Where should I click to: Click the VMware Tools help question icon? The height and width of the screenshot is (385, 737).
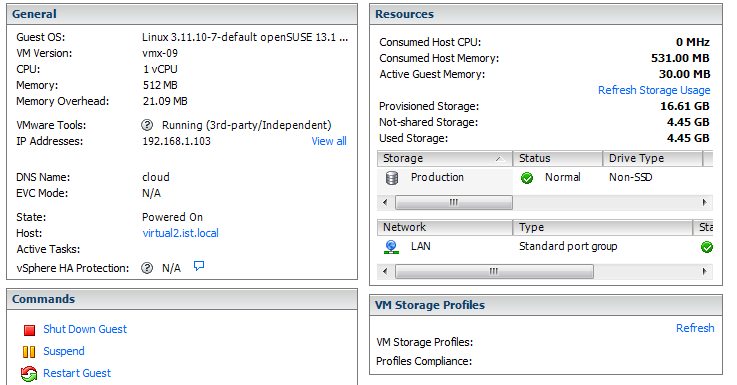coord(147,125)
